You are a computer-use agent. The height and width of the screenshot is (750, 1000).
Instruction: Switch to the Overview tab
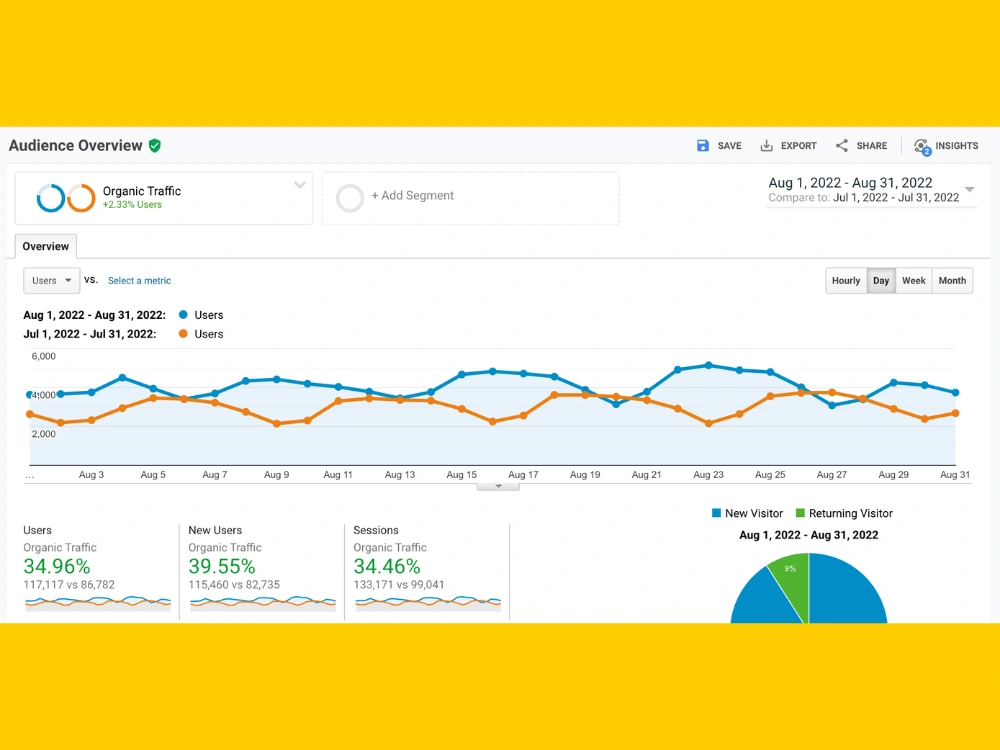[45, 246]
